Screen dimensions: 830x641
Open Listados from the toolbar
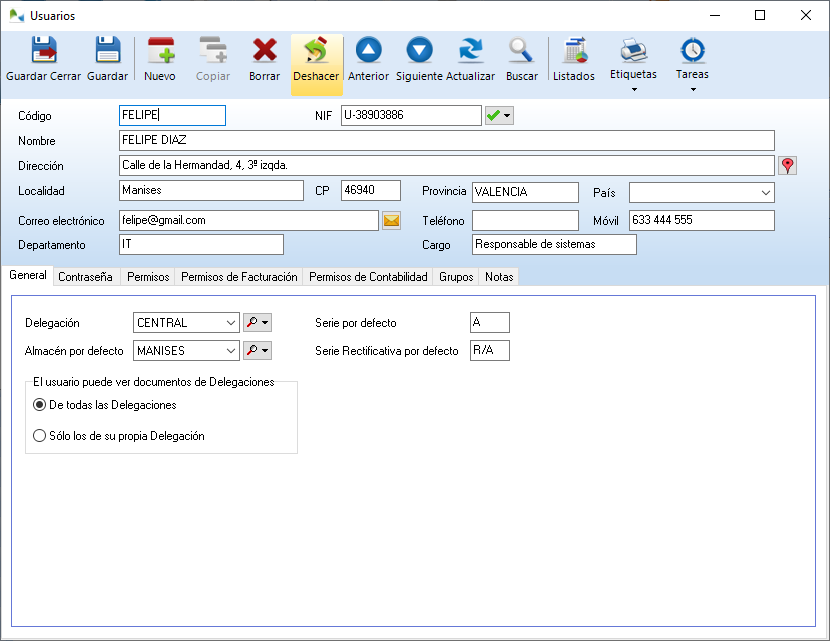click(573, 55)
